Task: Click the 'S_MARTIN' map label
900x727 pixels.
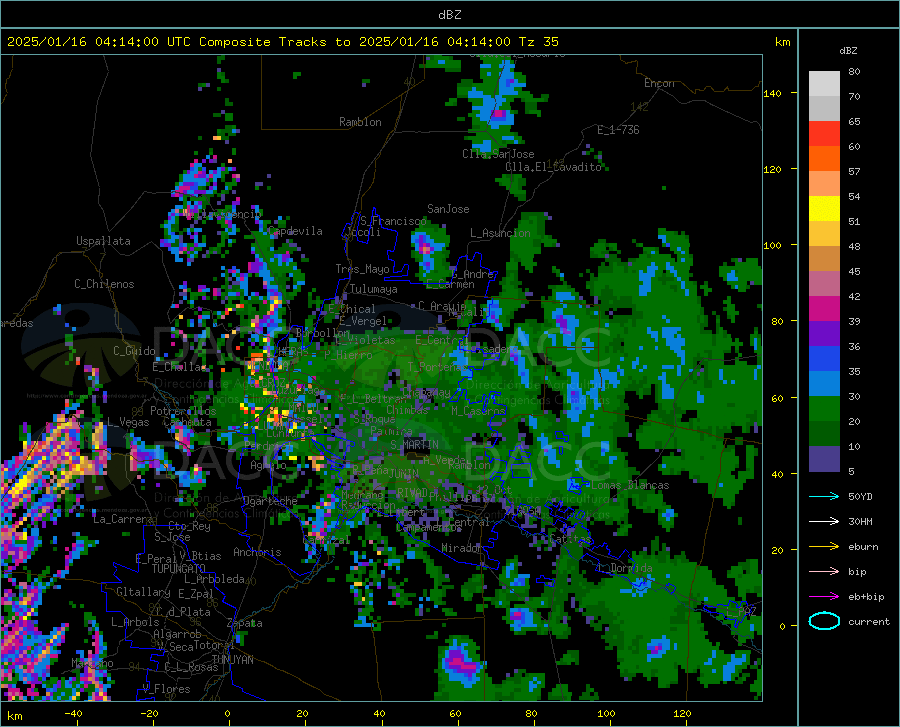Action: click(414, 445)
